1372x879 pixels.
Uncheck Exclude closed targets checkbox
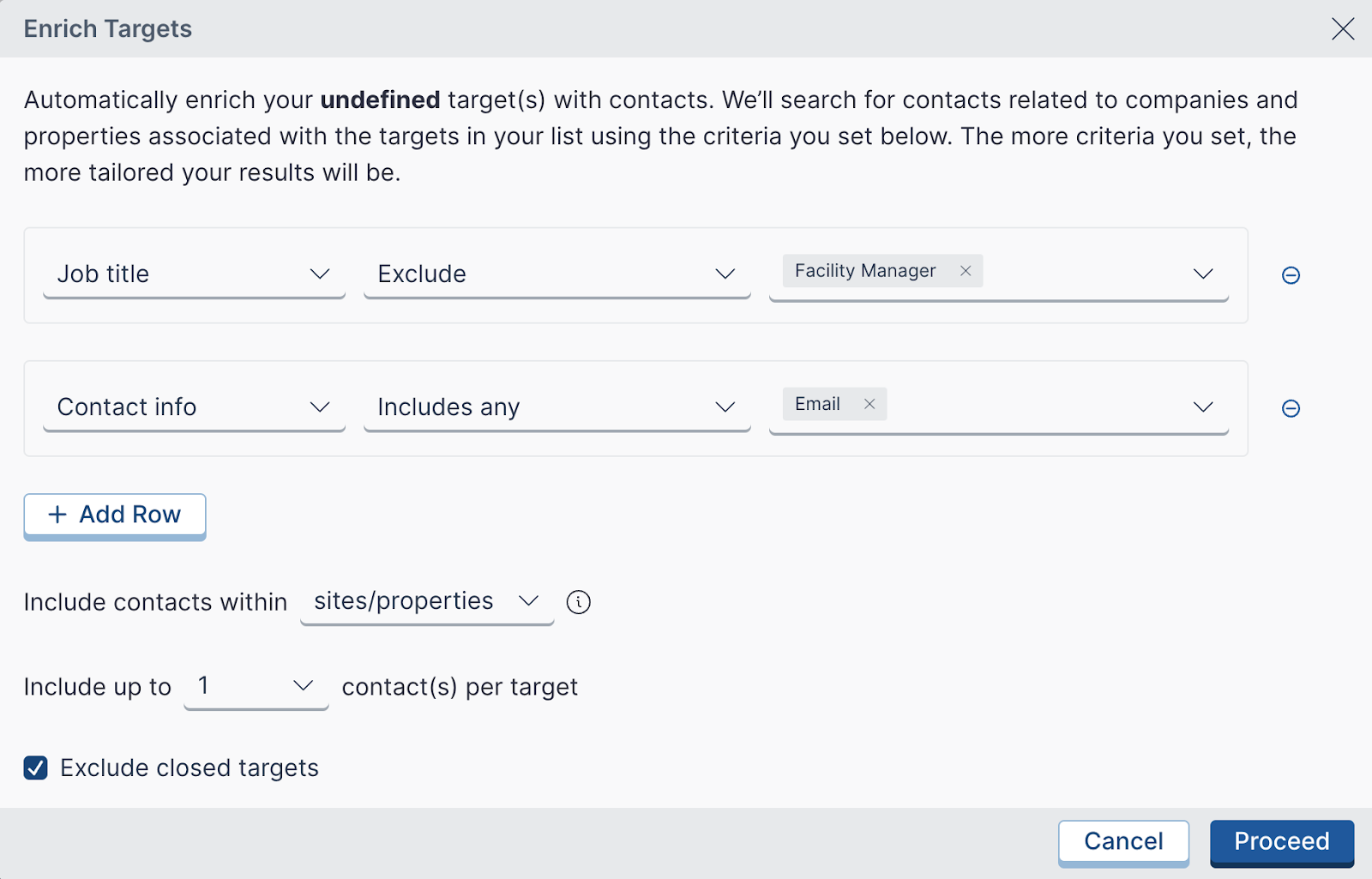pos(36,768)
